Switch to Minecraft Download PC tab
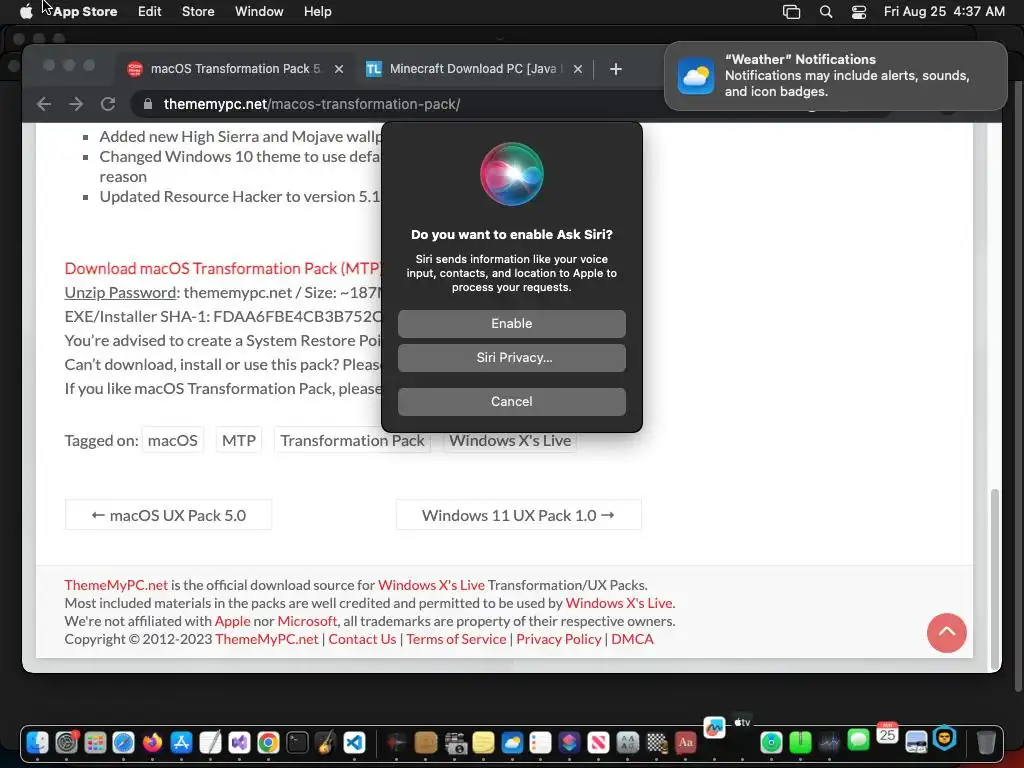 point(474,69)
